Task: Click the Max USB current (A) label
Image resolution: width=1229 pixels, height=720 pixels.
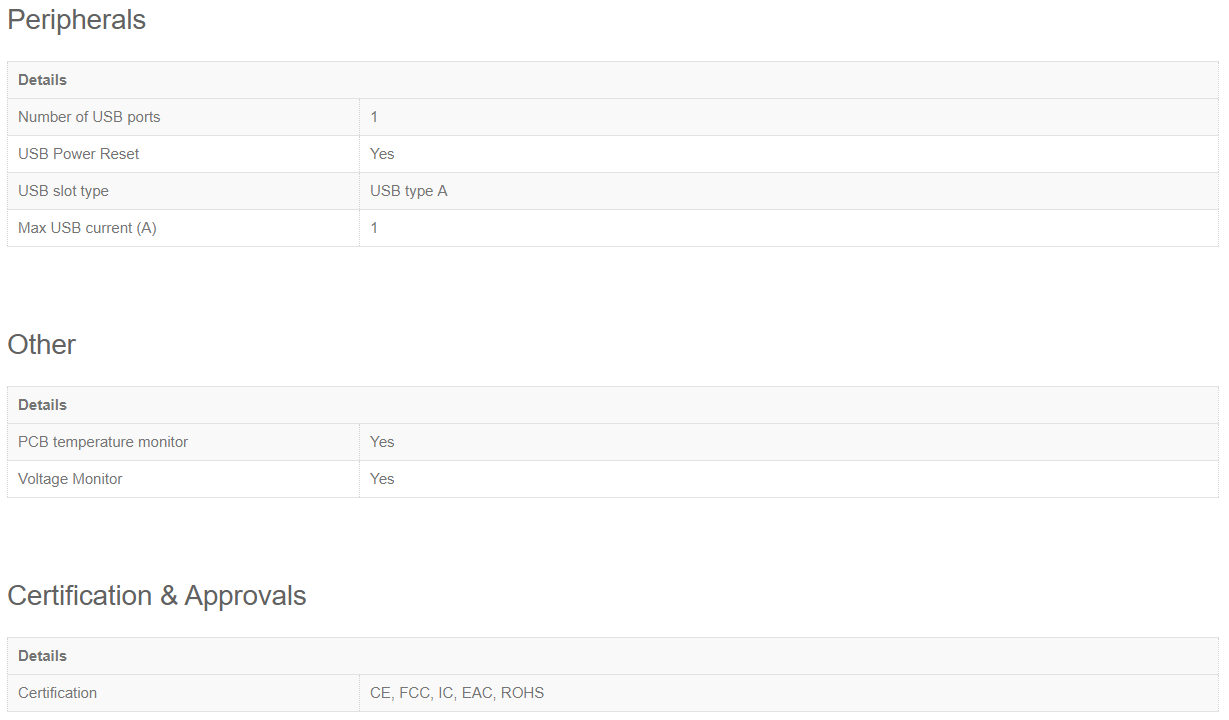Action: click(87, 228)
